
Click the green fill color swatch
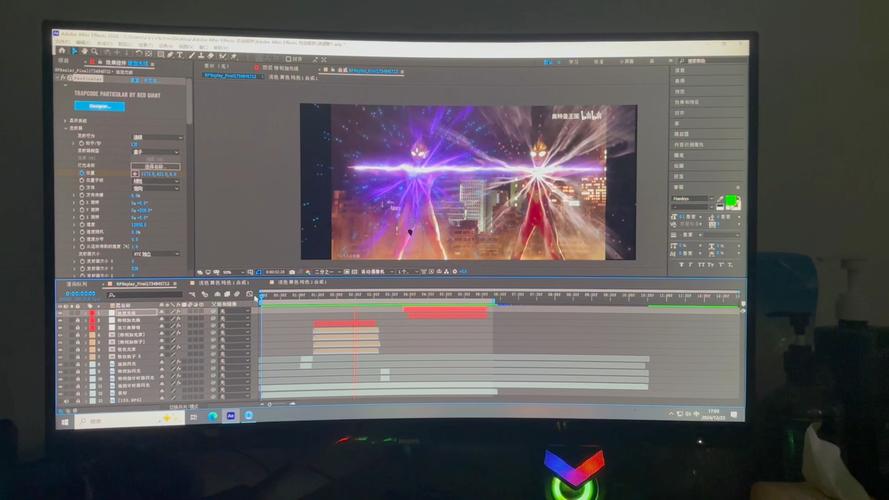click(731, 200)
